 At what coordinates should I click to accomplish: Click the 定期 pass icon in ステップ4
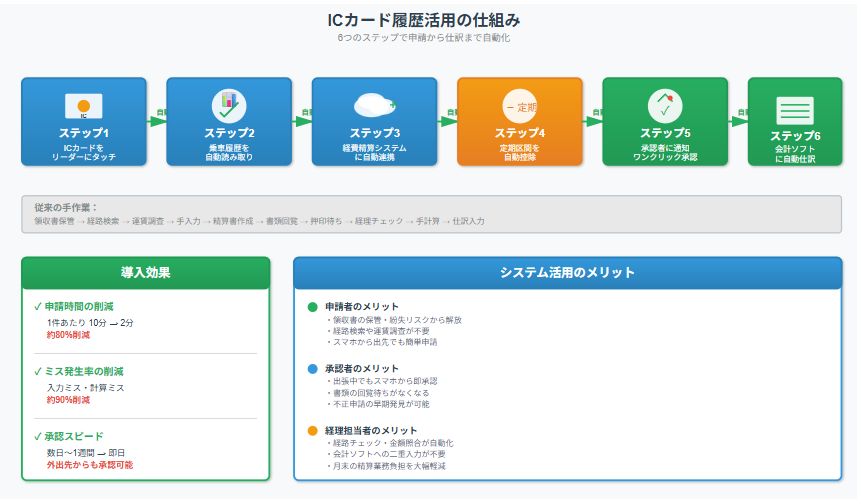click(520, 106)
